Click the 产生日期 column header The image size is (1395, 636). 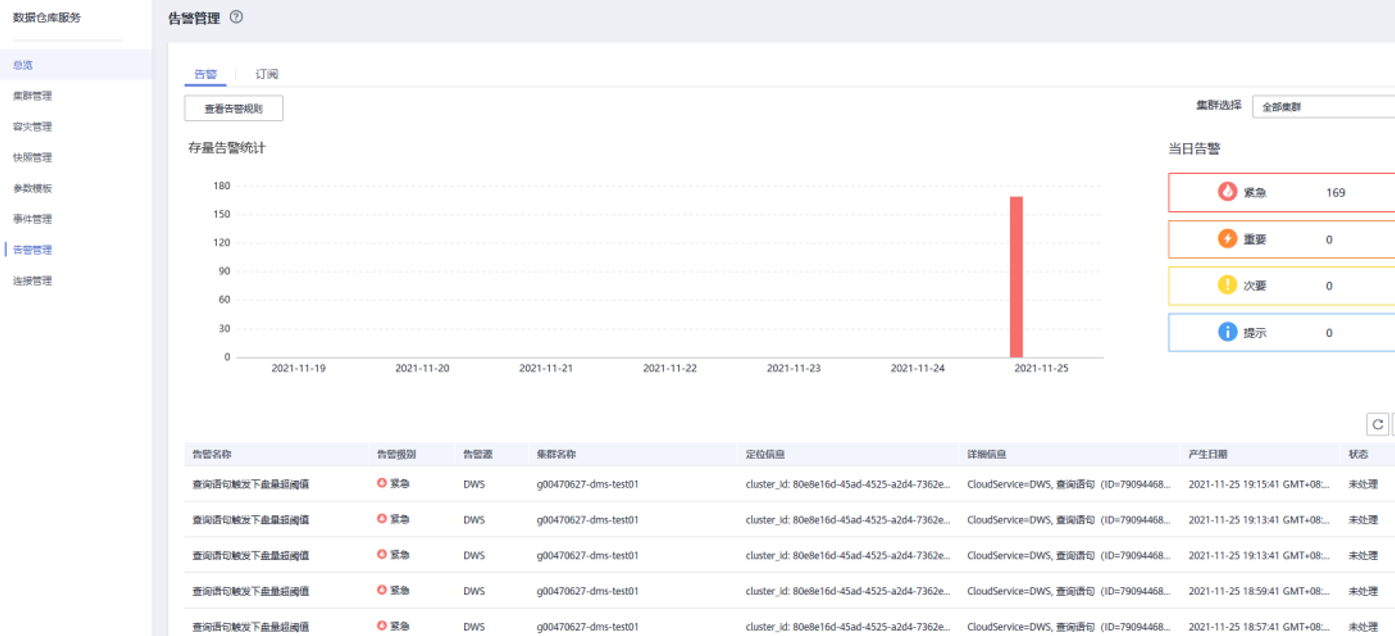tap(1208, 454)
